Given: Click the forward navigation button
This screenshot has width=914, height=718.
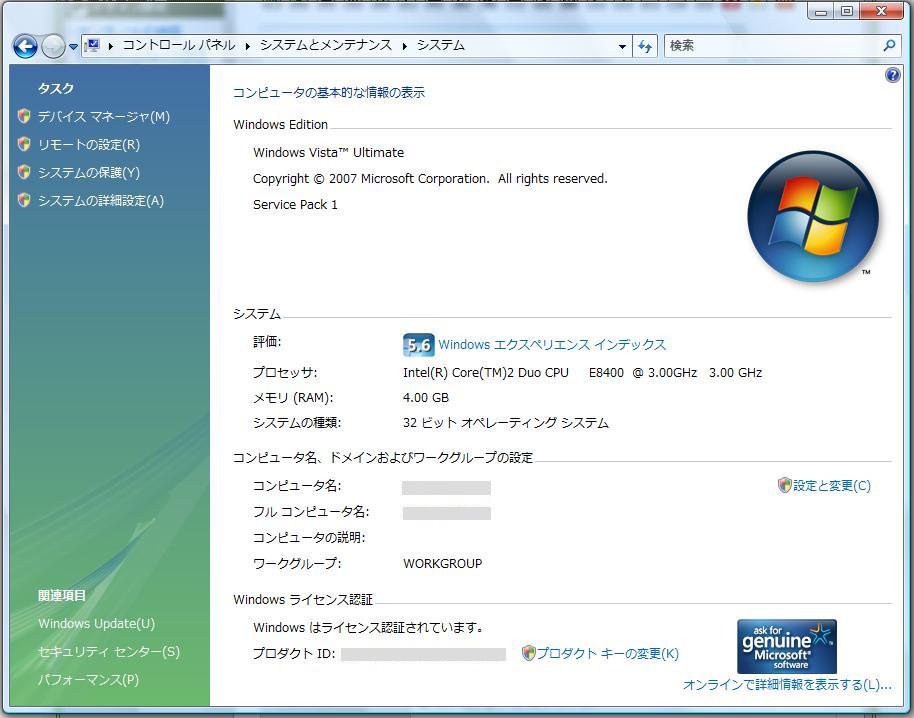Looking at the screenshot, I should point(53,46).
